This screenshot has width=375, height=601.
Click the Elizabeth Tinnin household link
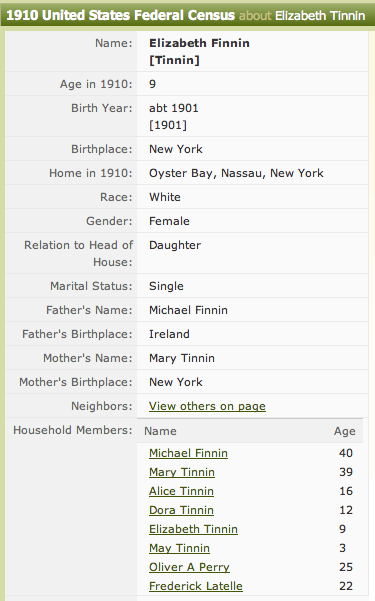pos(193,529)
